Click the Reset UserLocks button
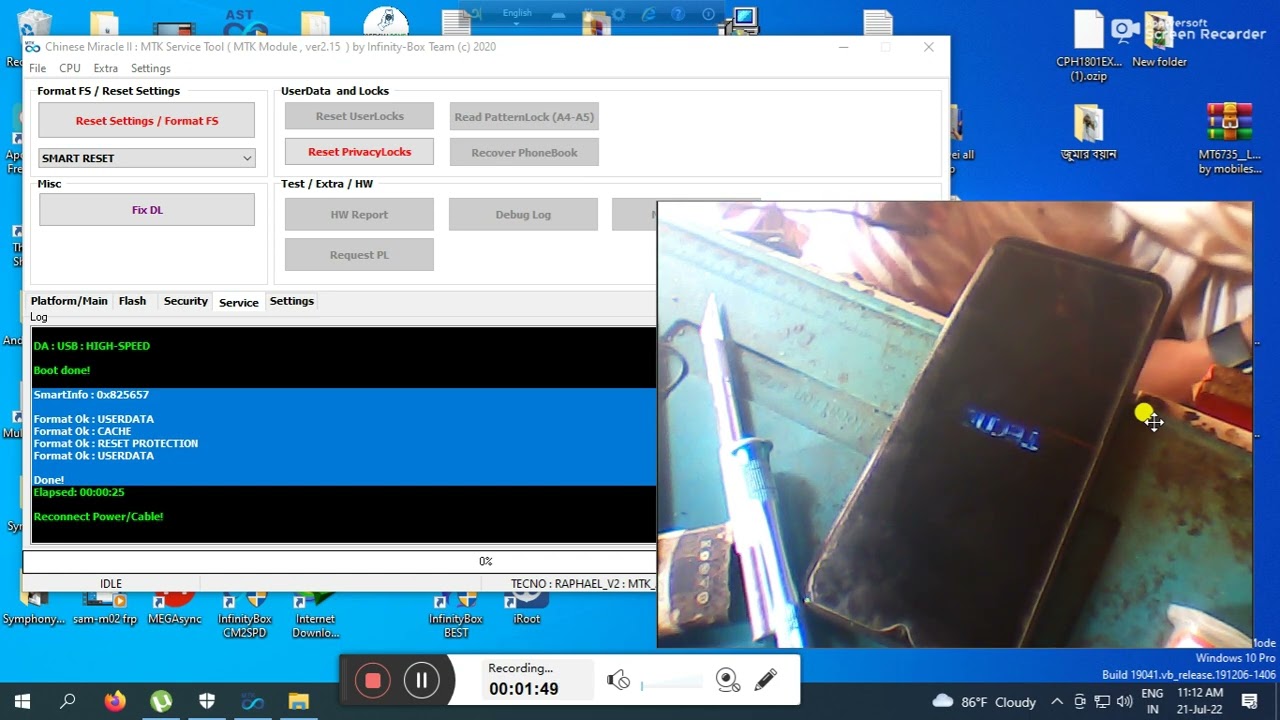This screenshot has width=1280, height=720. click(359, 116)
